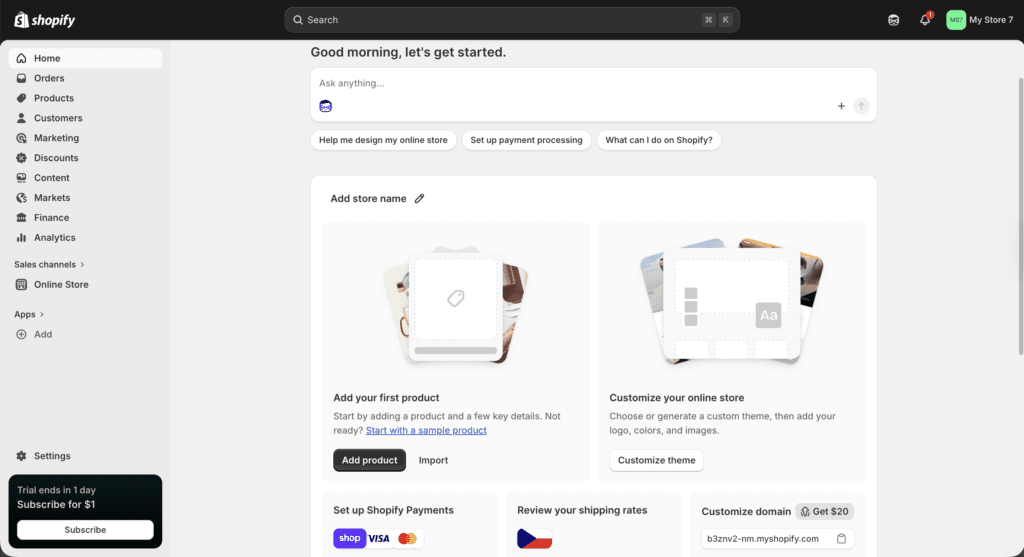Choose What can I do on Shopify? suggestion
Image resolution: width=1024 pixels, height=557 pixels.
click(x=659, y=140)
